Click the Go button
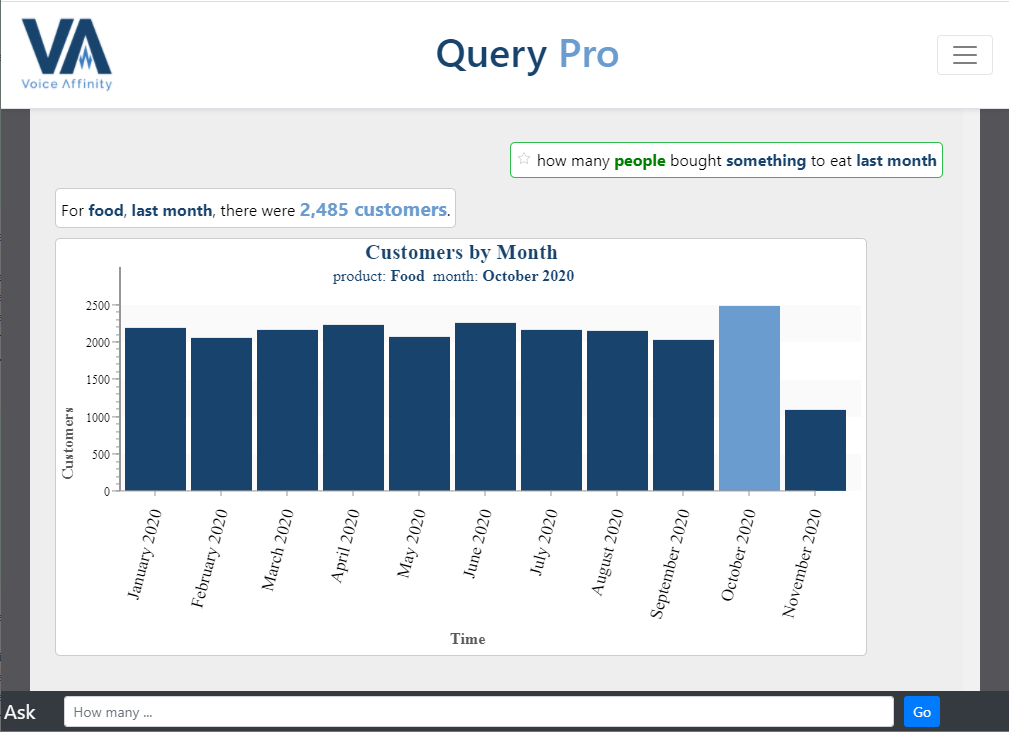 [x=921, y=711]
